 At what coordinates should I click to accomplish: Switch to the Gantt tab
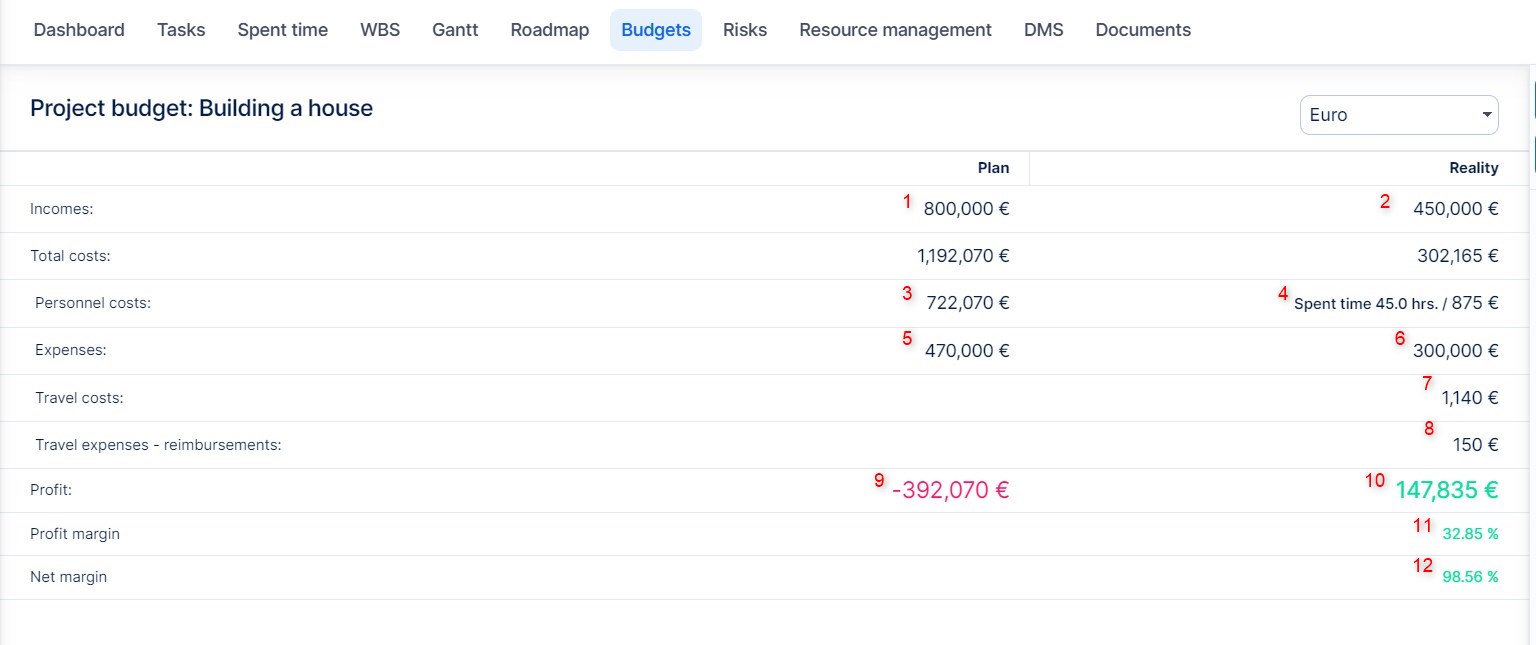(455, 30)
